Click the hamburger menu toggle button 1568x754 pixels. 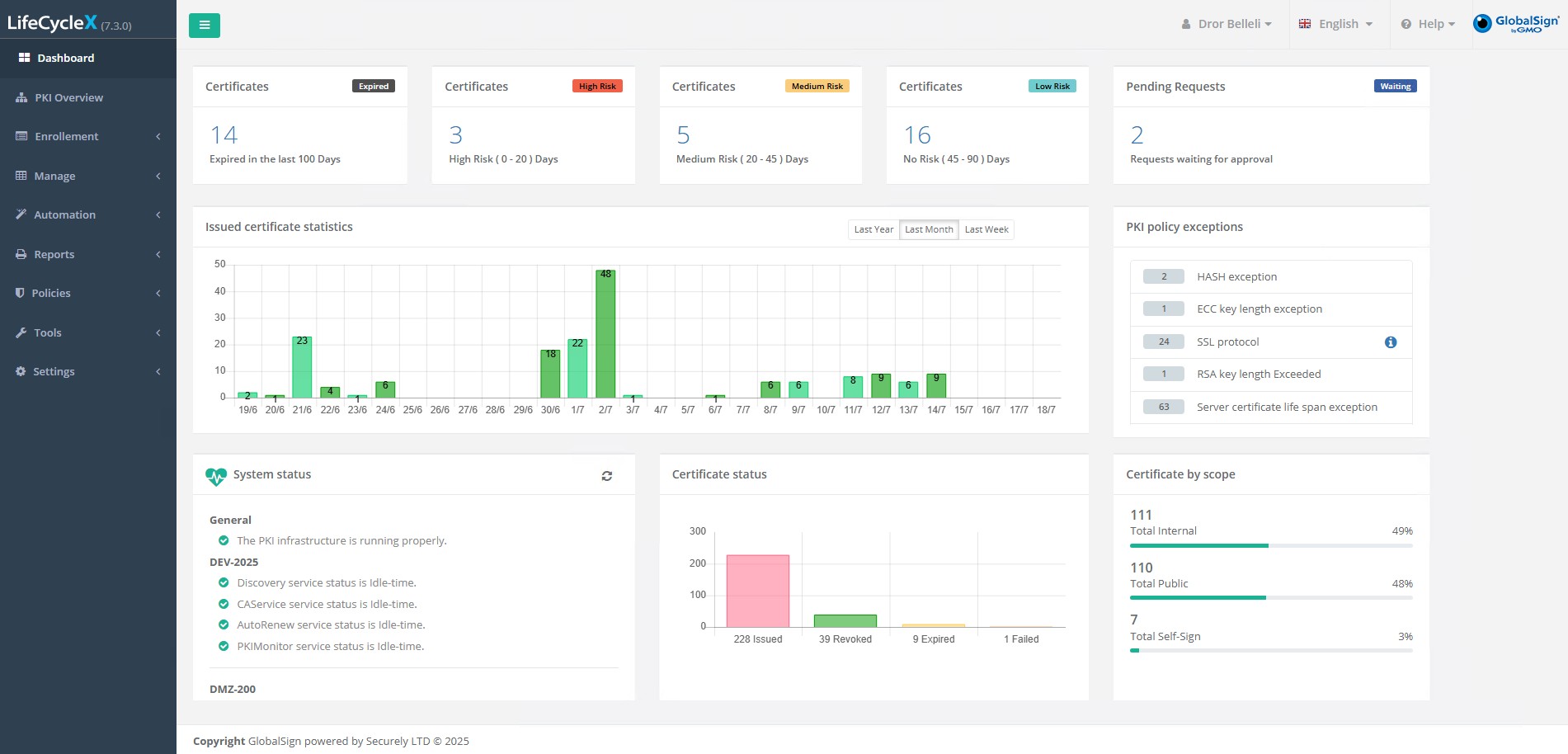pyautogui.click(x=204, y=26)
